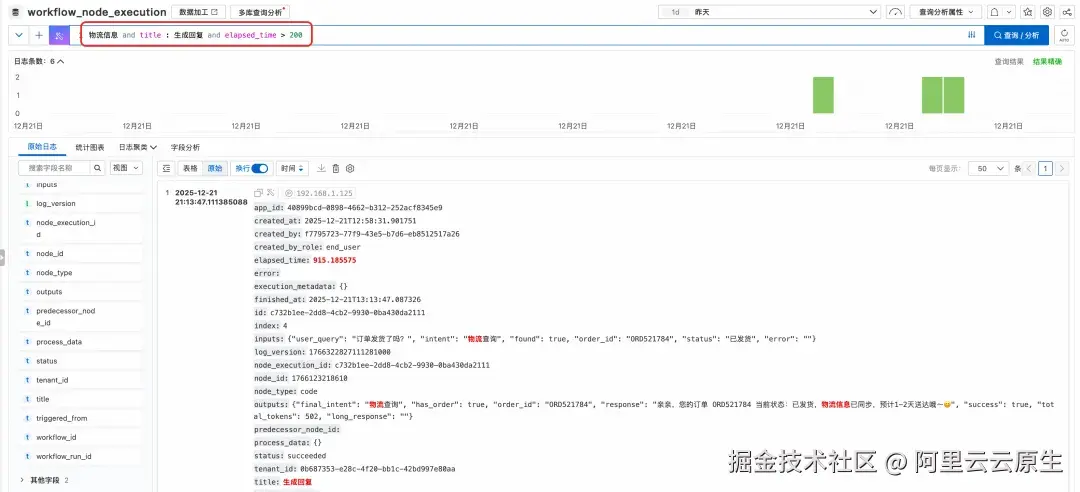Click the 多库查询分析 button
Viewport: 1080px width, 492px height.
pyautogui.click(x=259, y=12)
